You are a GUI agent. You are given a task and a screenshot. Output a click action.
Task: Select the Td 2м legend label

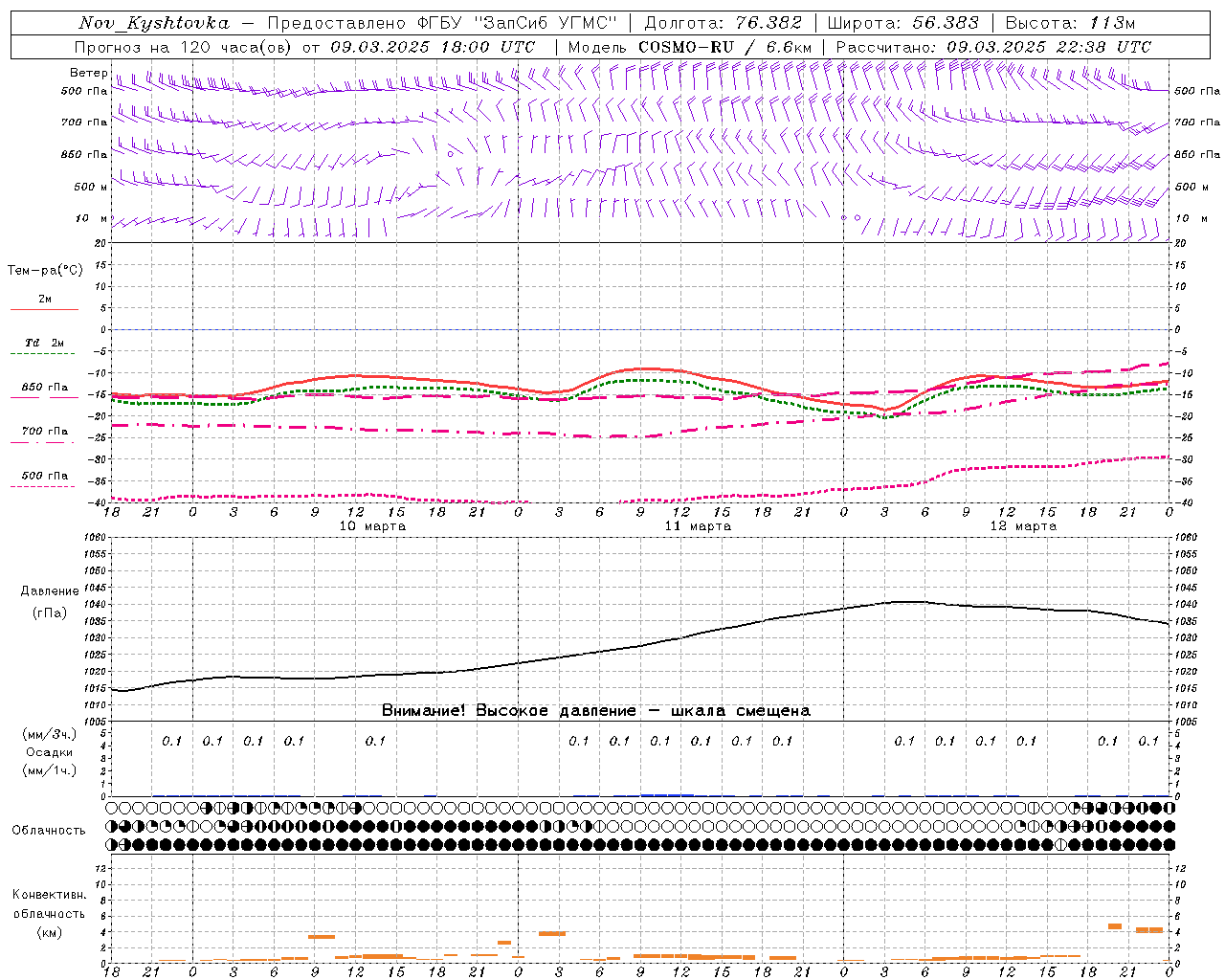coord(45,343)
